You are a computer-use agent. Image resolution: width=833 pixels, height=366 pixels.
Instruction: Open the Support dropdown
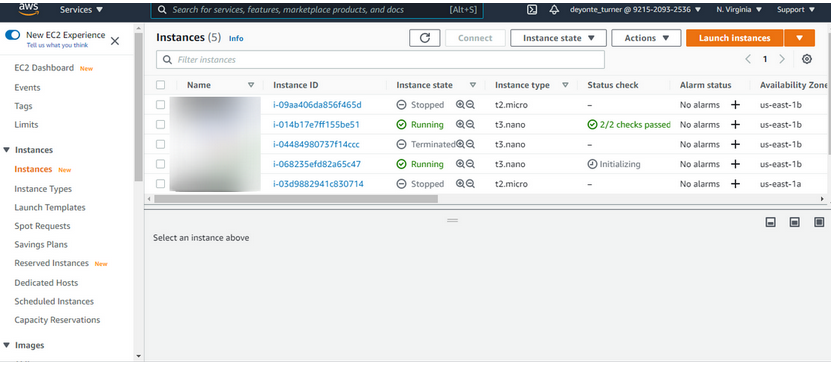coord(796,10)
